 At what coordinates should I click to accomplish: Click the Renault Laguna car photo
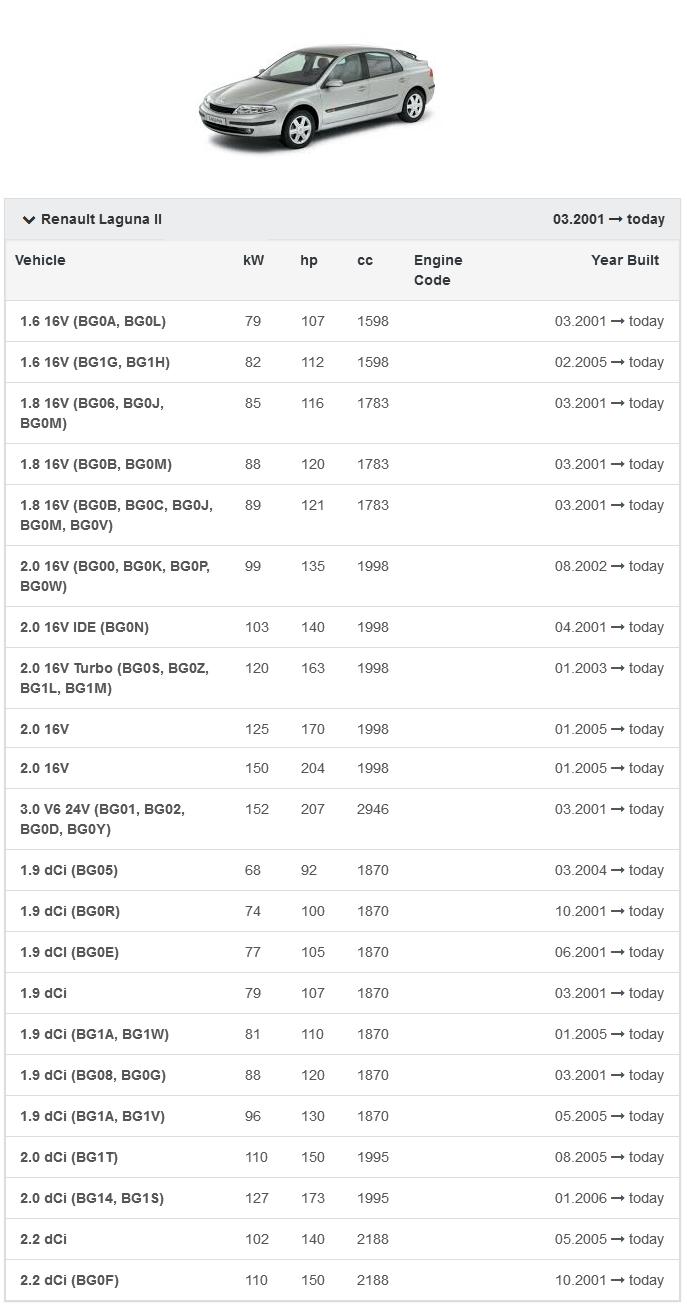tap(318, 97)
